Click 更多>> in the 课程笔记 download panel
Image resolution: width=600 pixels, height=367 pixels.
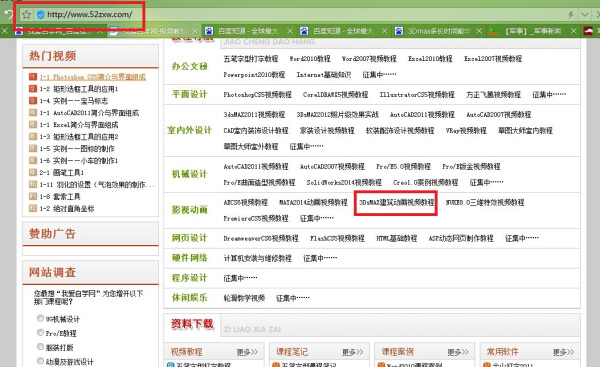[352, 352]
